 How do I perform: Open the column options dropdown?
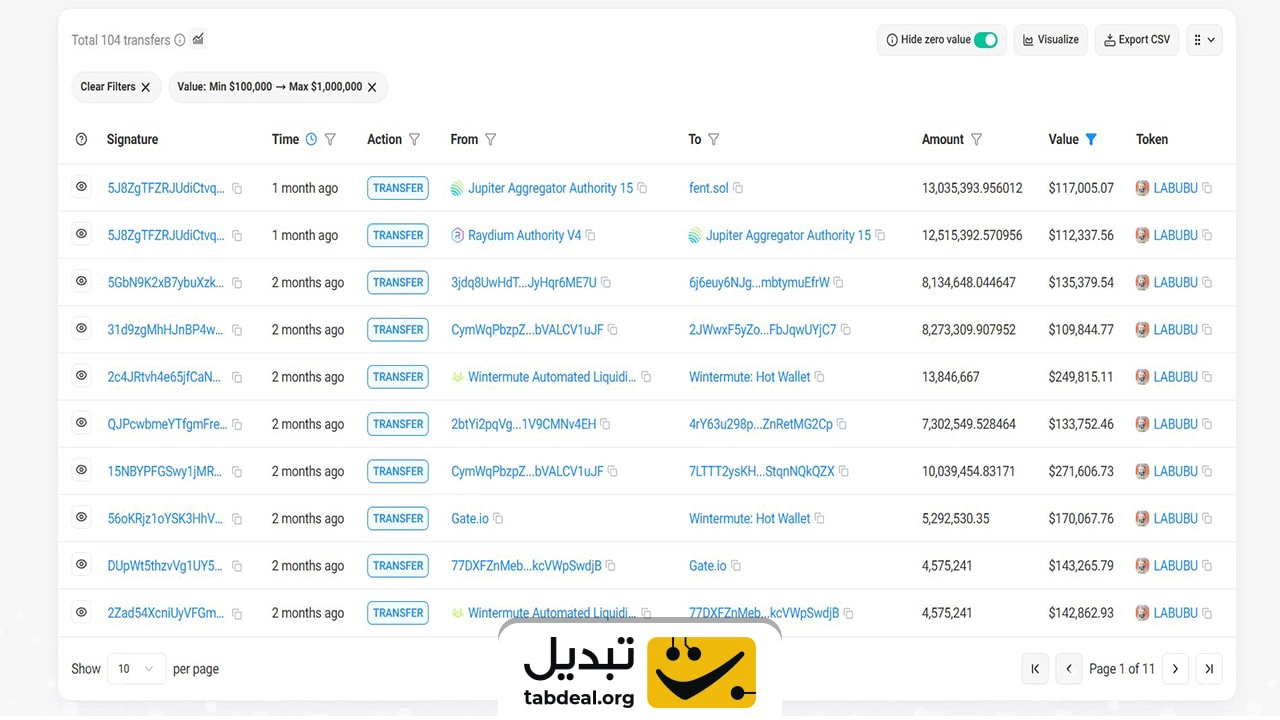(1204, 40)
